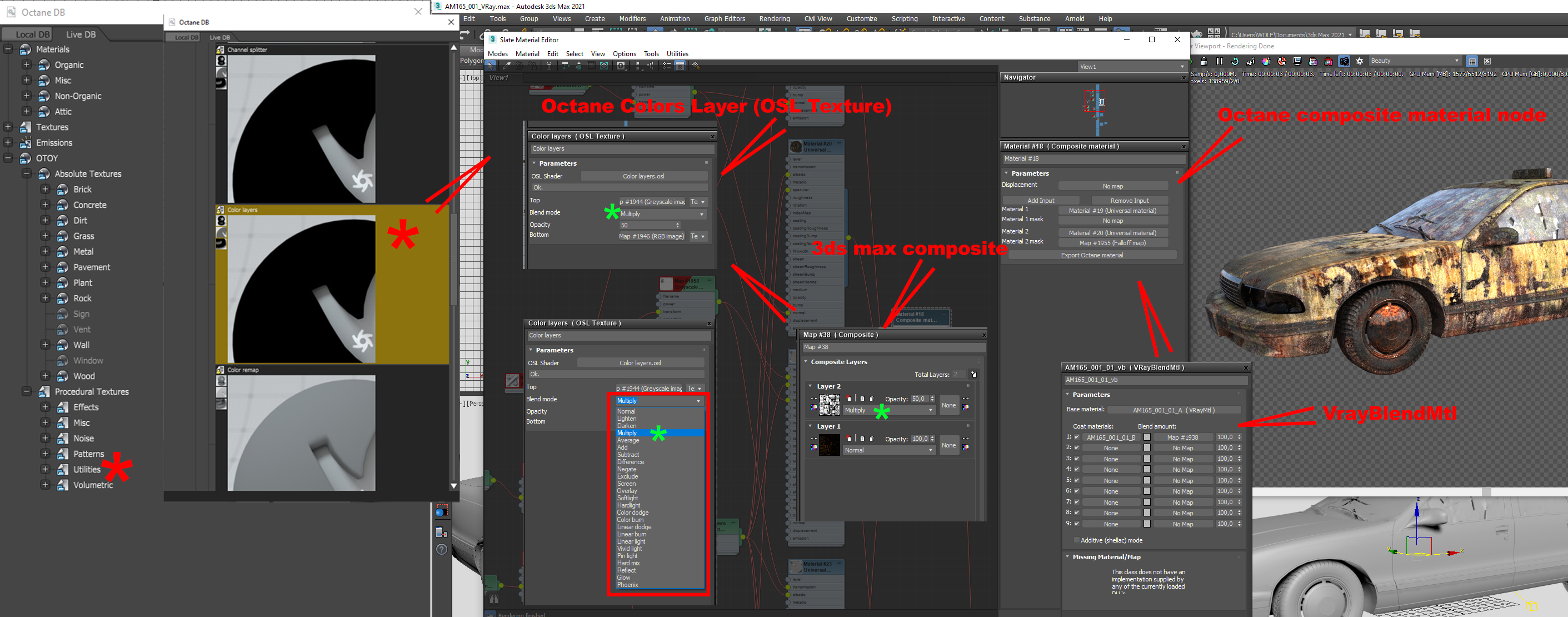Click the camera icon in Octane viewport toolbar
This screenshot has width=1568, height=617.
[1344, 62]
